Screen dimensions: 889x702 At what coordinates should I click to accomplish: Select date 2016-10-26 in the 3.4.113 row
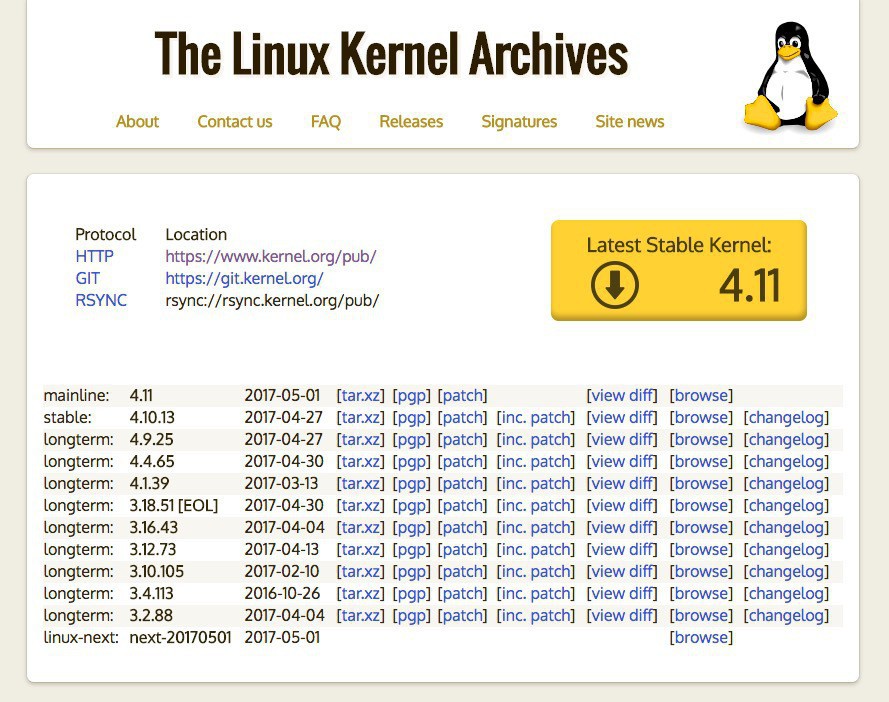coord(282,594)
